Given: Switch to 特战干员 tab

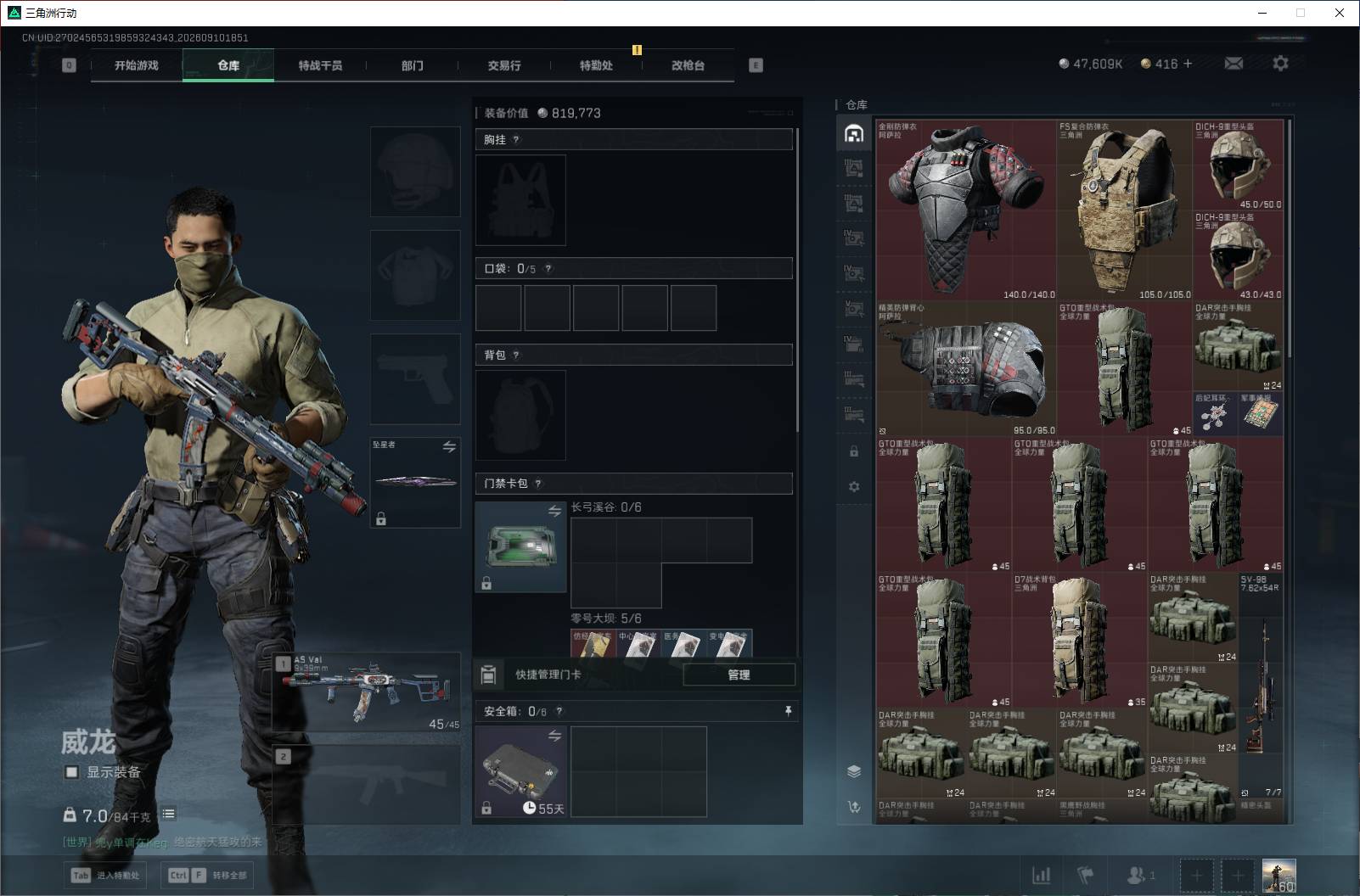Looking at the screenshot, I should 320,65.
